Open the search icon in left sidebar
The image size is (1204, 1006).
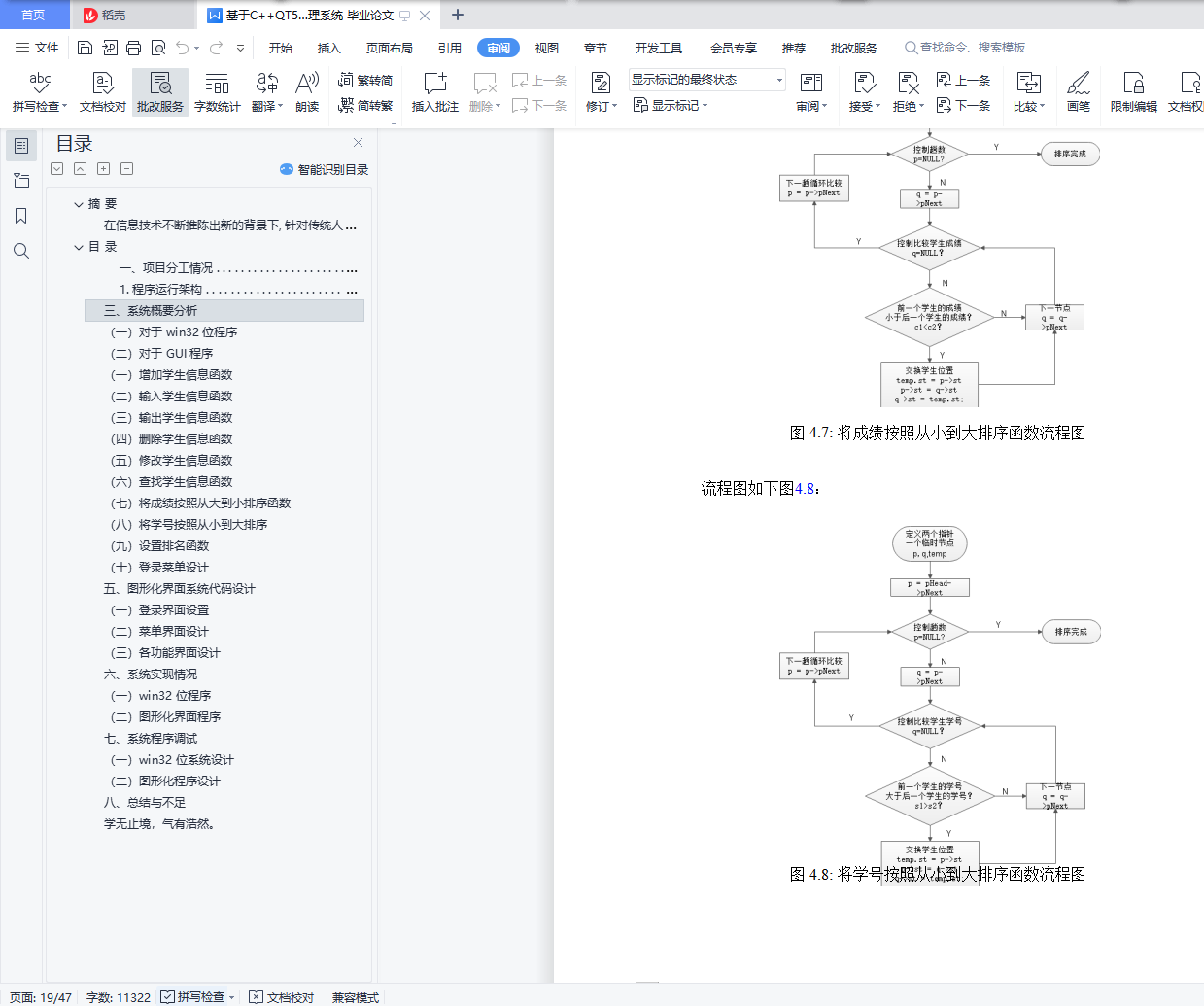[x=21, y=251]
